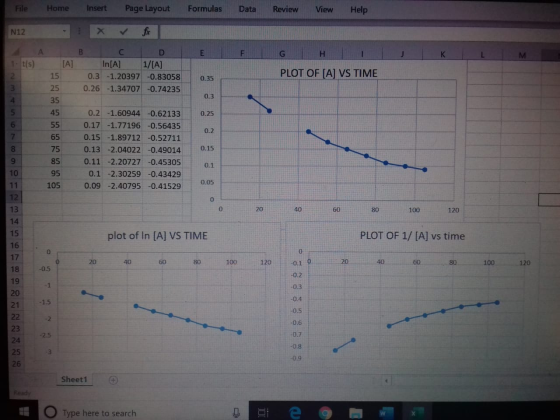Screen dimensions: 560x420
Task: Click the ln[A] header cell
Action: [121, 64]
